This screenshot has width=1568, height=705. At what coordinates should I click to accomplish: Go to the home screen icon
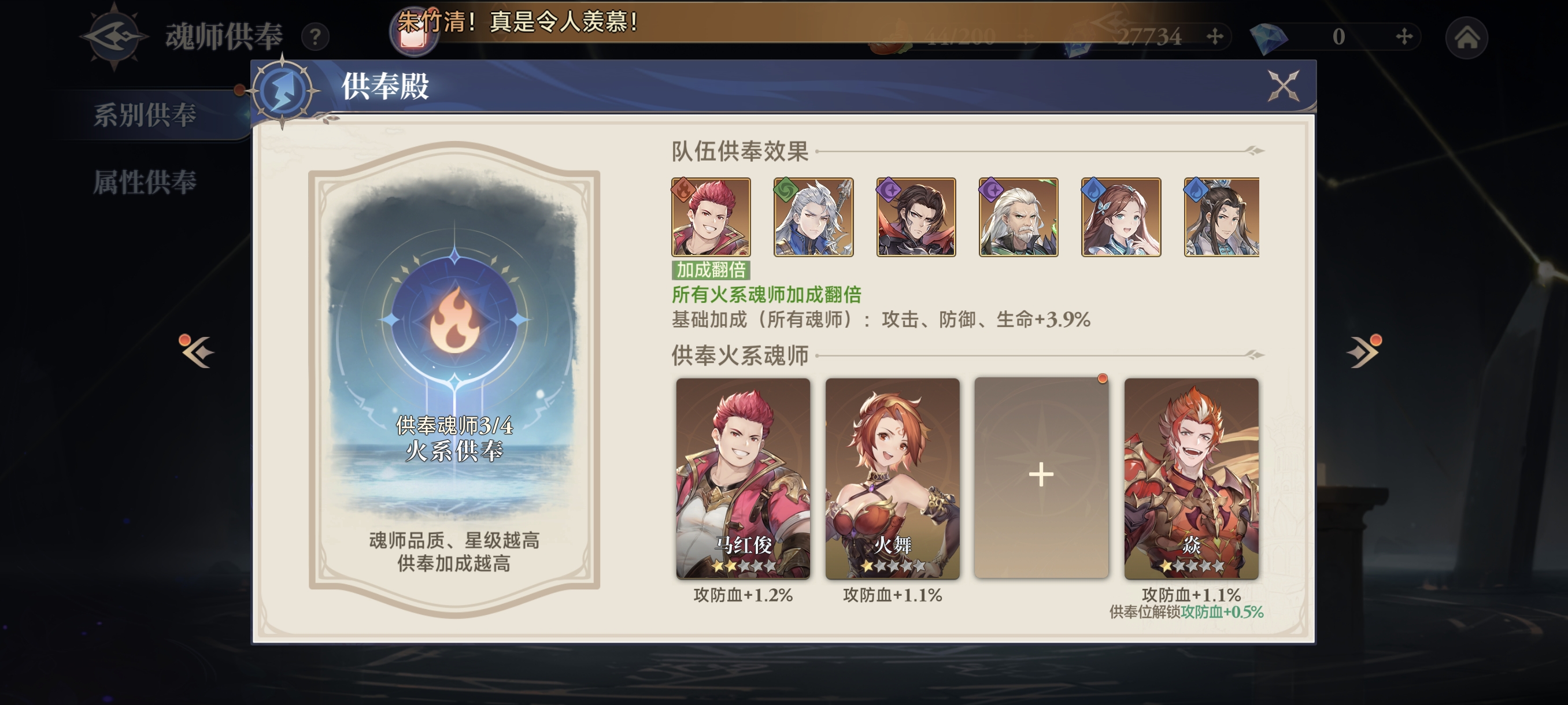tap(1467, 38)
